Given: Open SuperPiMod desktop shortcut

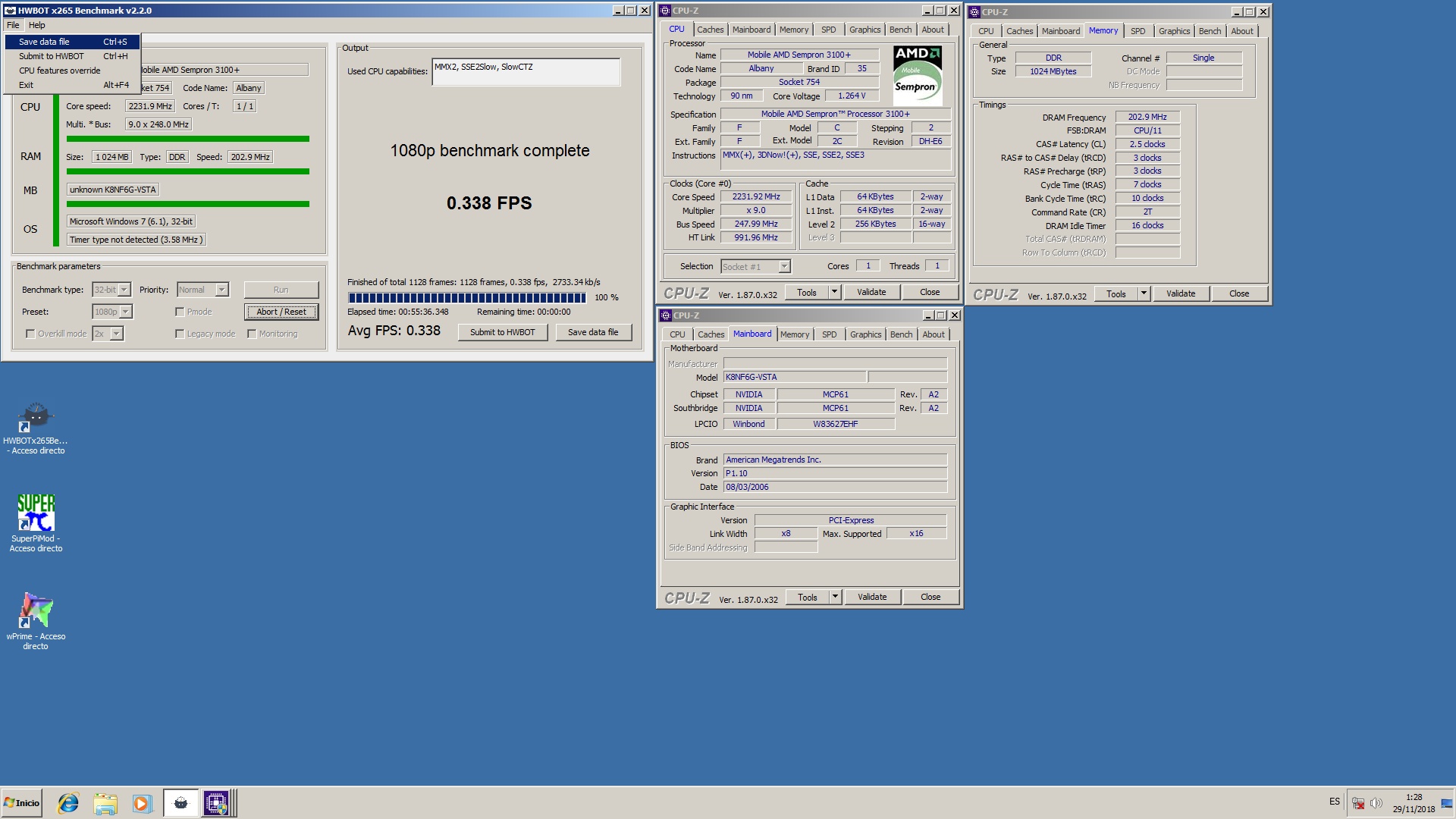Looking at the screenshot, I should [x=36, y=523].
